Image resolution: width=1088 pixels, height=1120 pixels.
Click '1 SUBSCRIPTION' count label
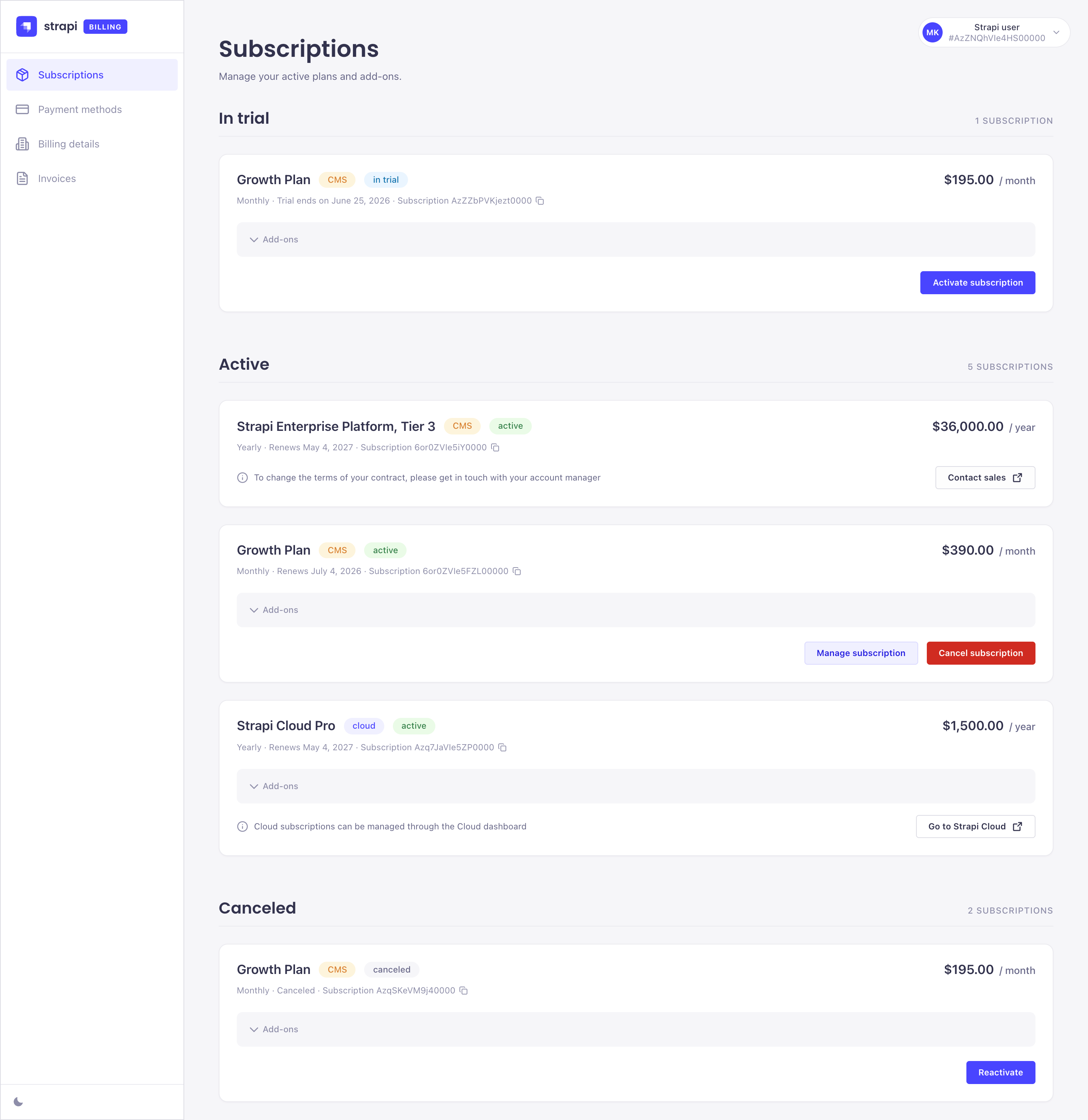(1014, 120)
